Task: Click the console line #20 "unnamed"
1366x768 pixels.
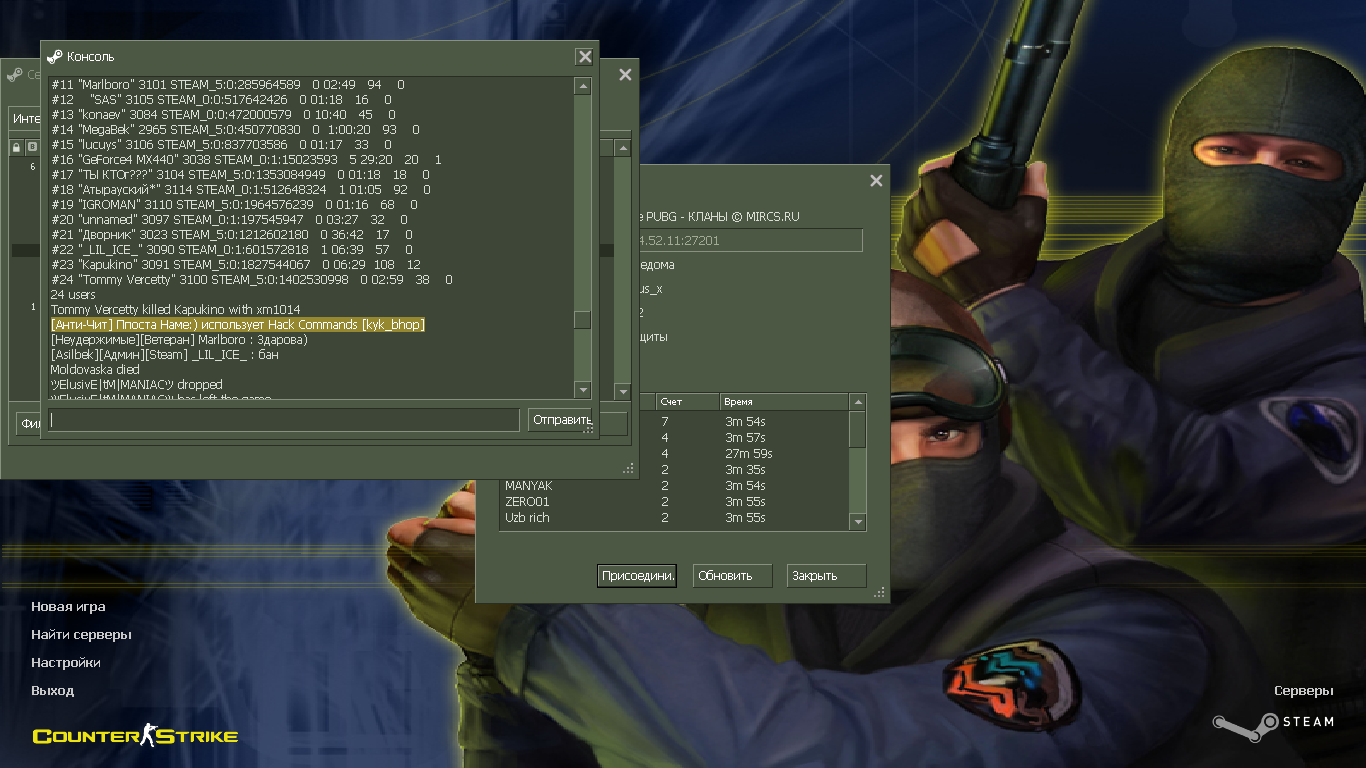Action: (230, 220)
